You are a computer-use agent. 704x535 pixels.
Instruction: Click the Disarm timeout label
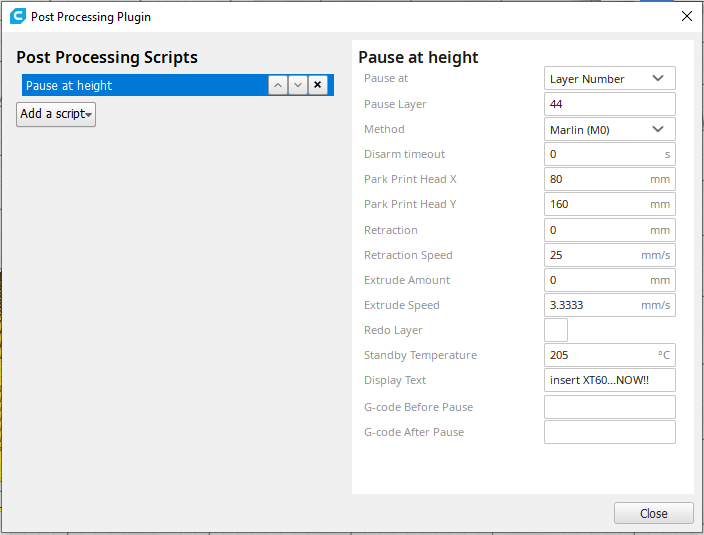(x=404, y=154)
